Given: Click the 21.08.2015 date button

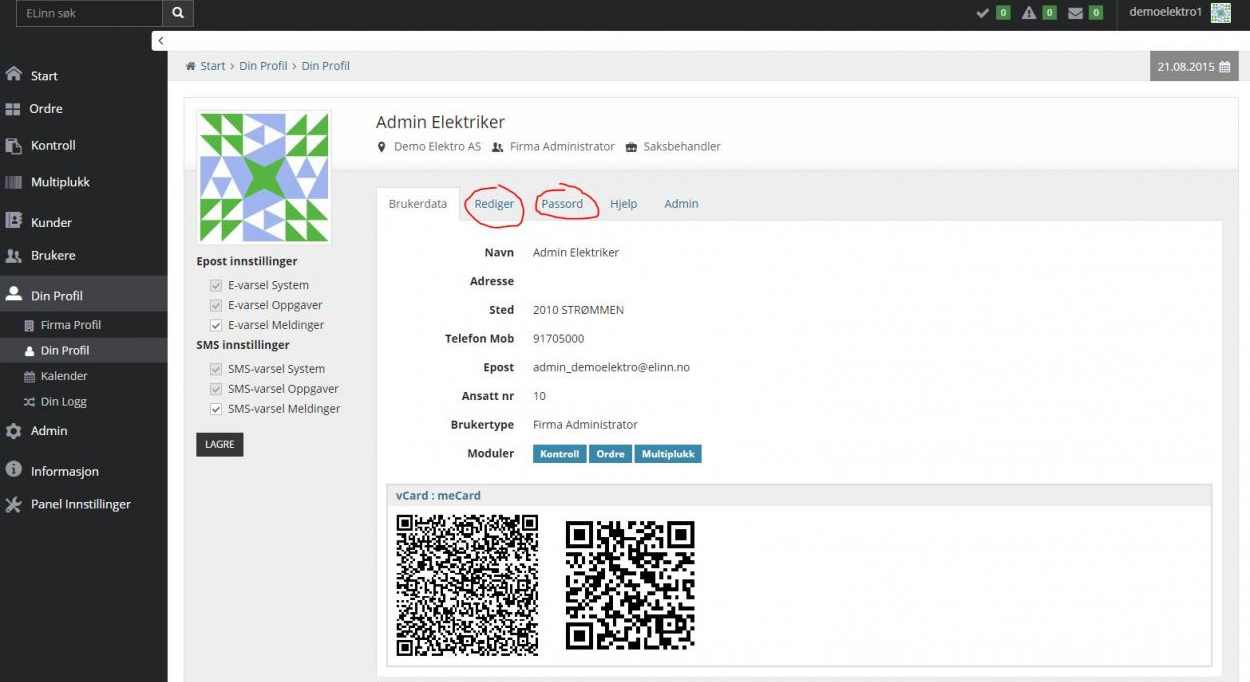Looking at the screenshot, I should pos(1194,66).
